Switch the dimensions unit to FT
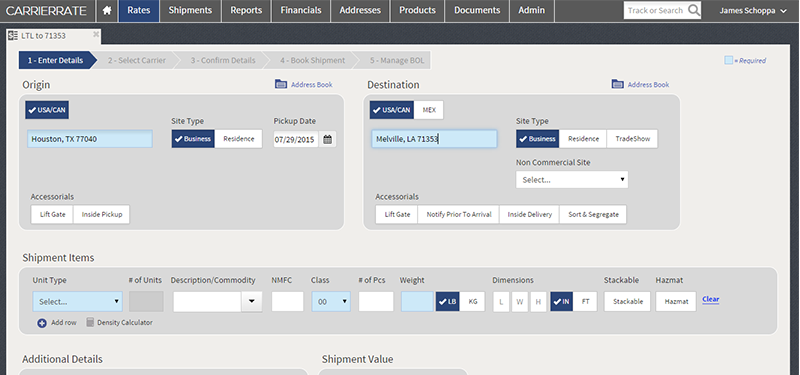 [585, 302]
